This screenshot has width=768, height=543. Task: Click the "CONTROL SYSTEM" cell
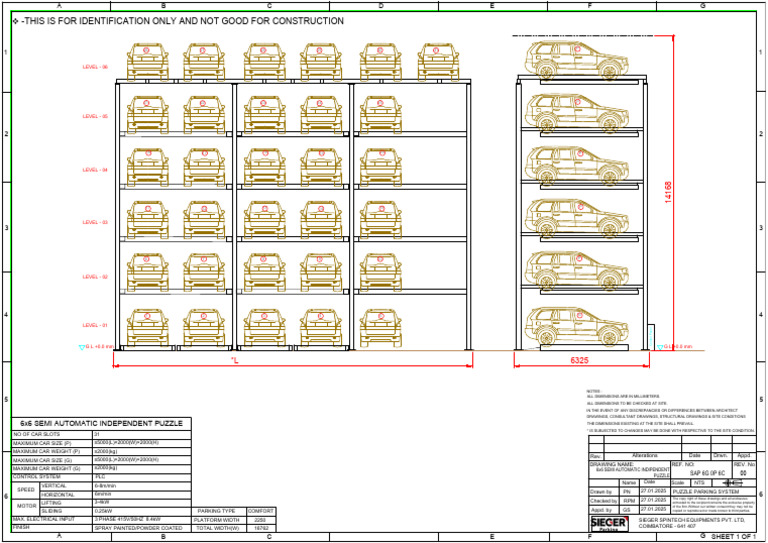tap(52, 477)
